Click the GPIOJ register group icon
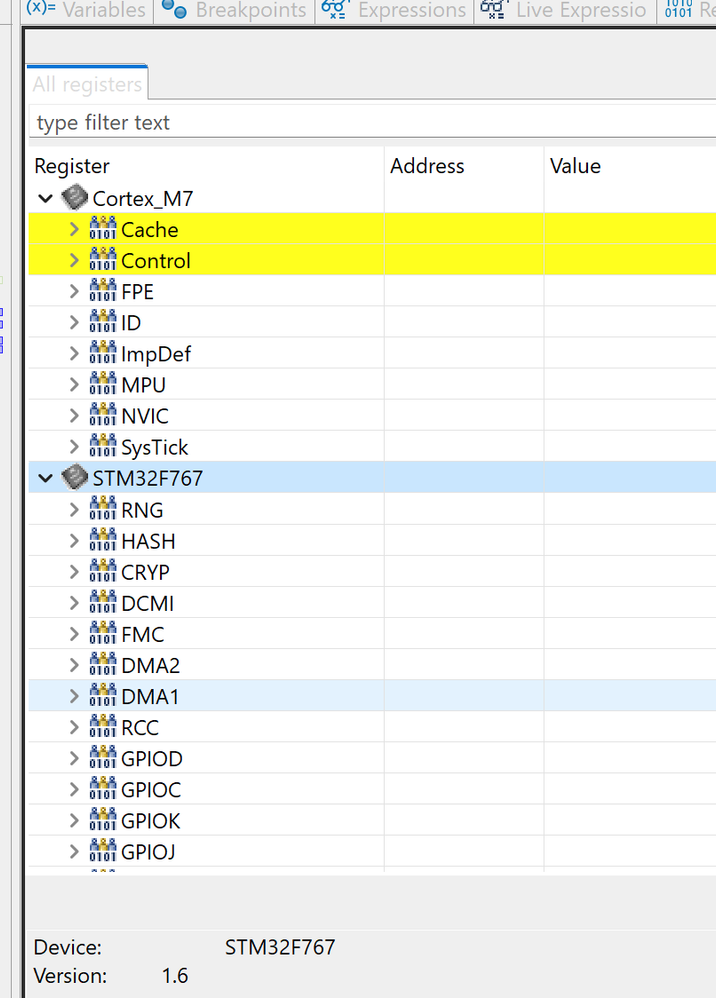716x998 pixels. pyautogui.click(x=102, y=850)
